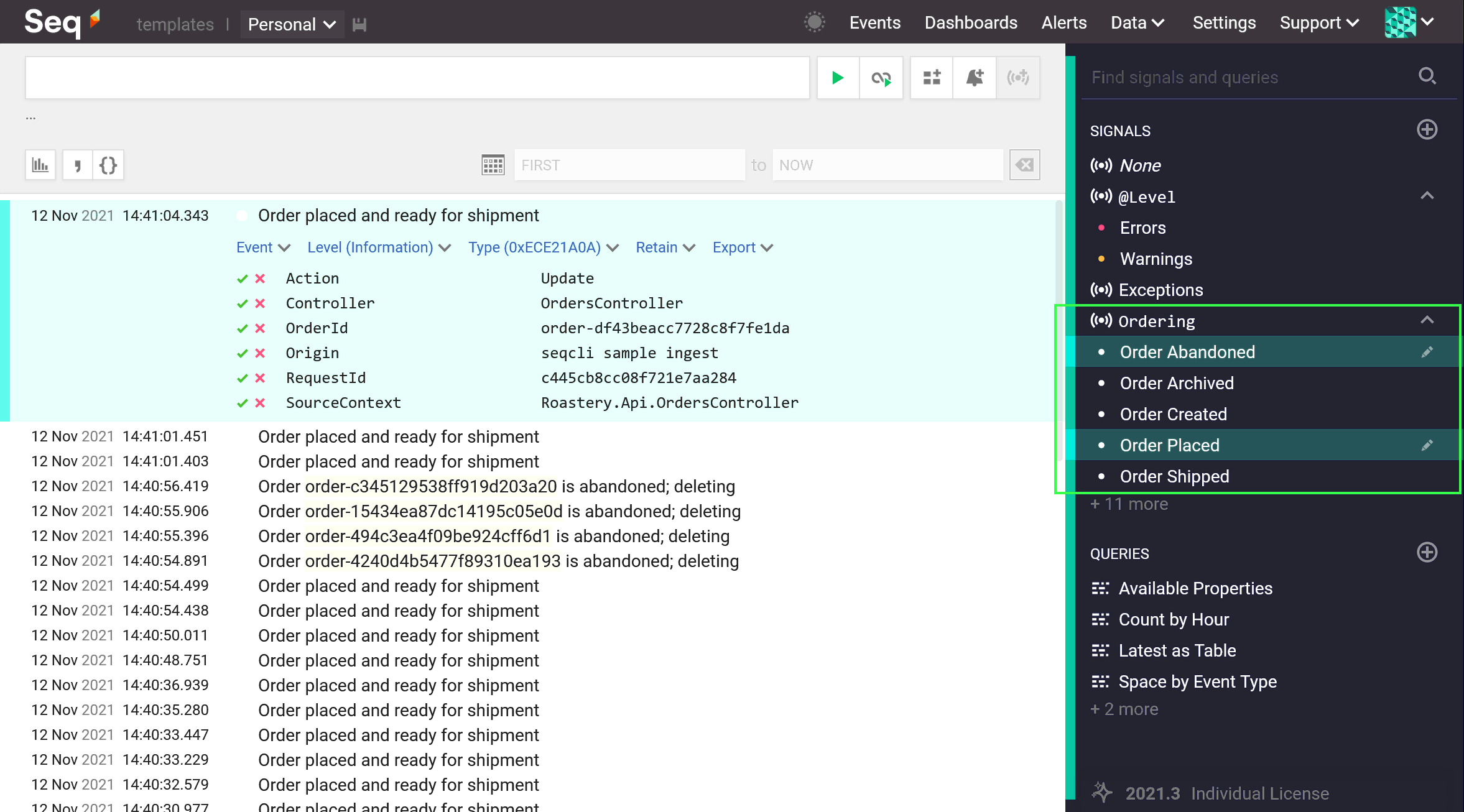Add a new signal plus icon
This screenshot has width=1464, height=812.
1427,130
